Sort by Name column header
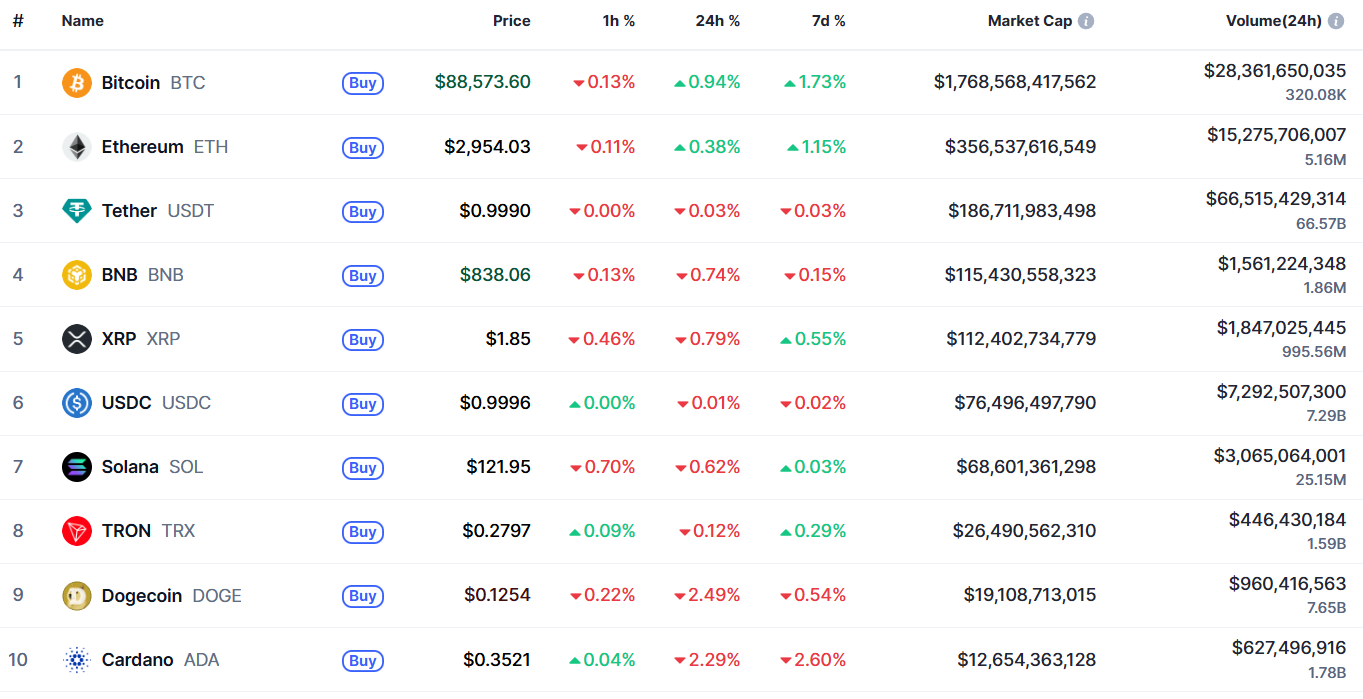 (x=83, y=21)
